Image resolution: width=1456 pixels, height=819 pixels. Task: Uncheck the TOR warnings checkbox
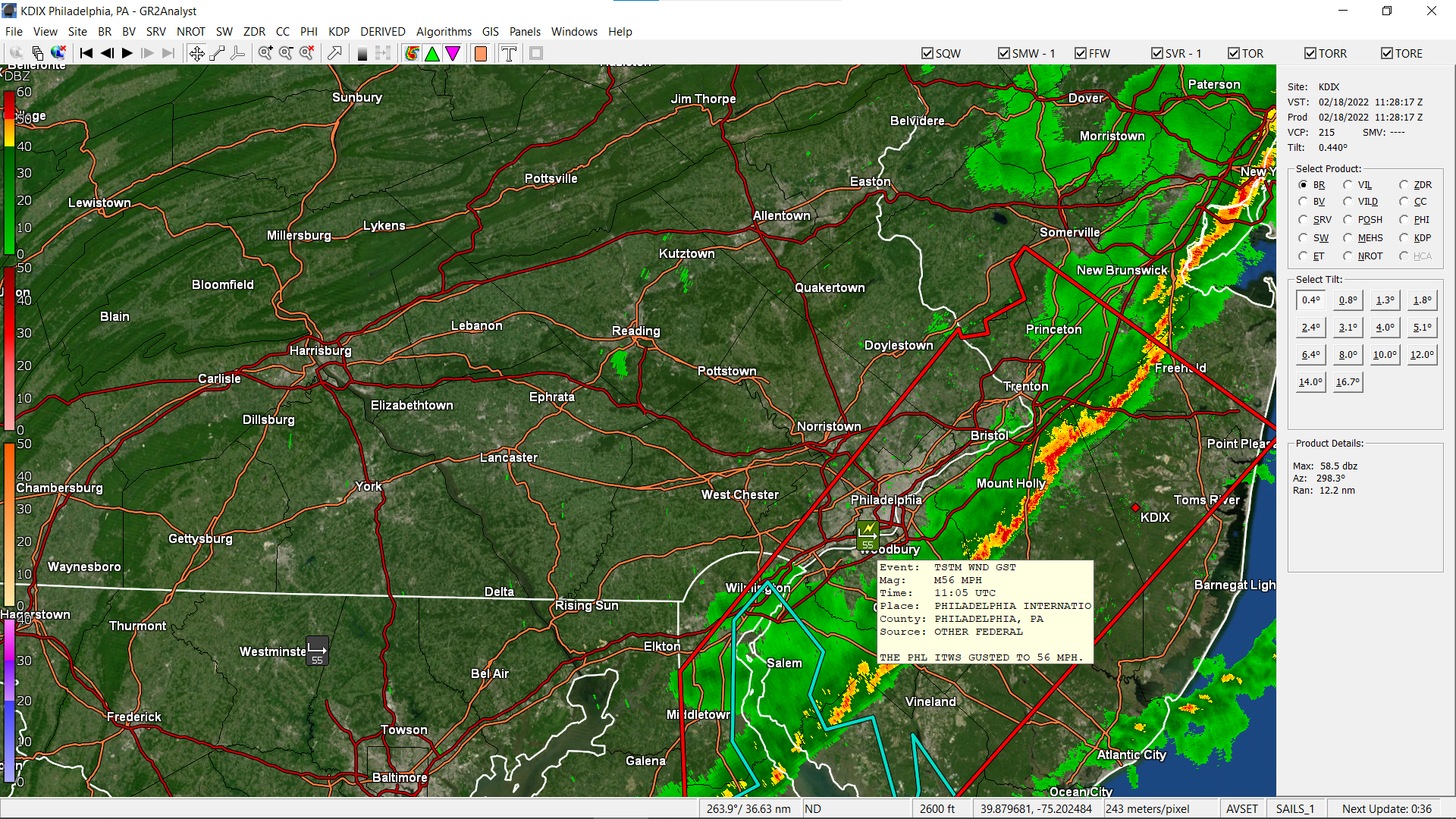pyautogui.click(x=1234, y=53)
